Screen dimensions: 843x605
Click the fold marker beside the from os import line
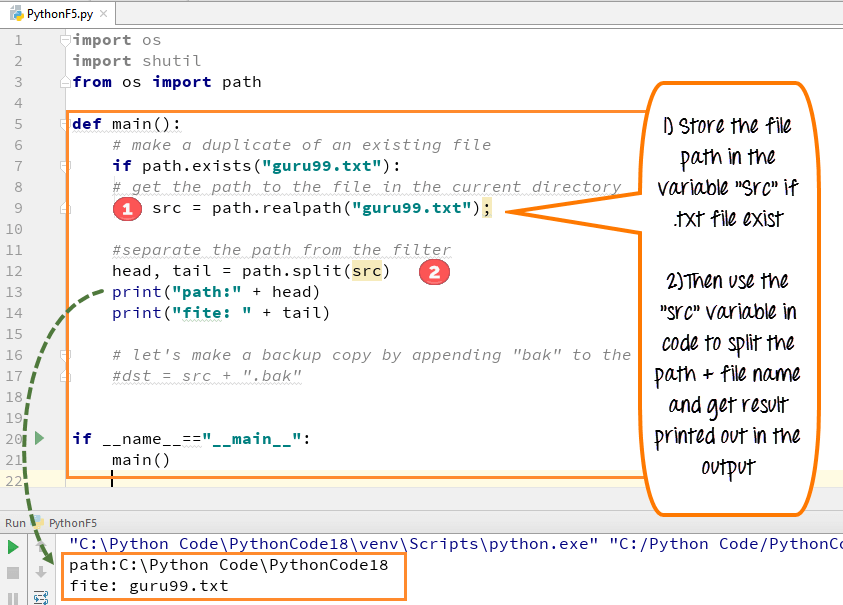[x=66, y=81]
